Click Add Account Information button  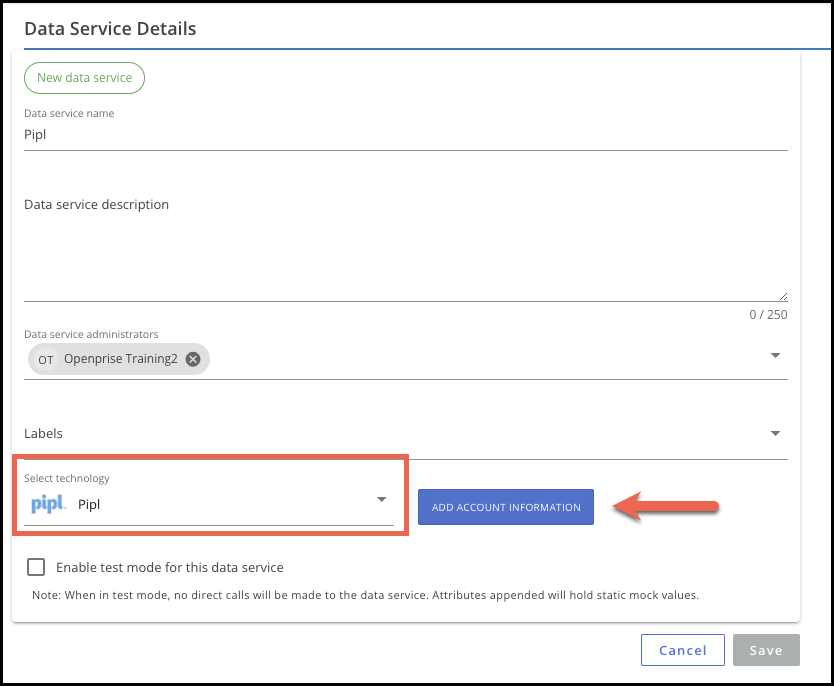pos(506,507)
